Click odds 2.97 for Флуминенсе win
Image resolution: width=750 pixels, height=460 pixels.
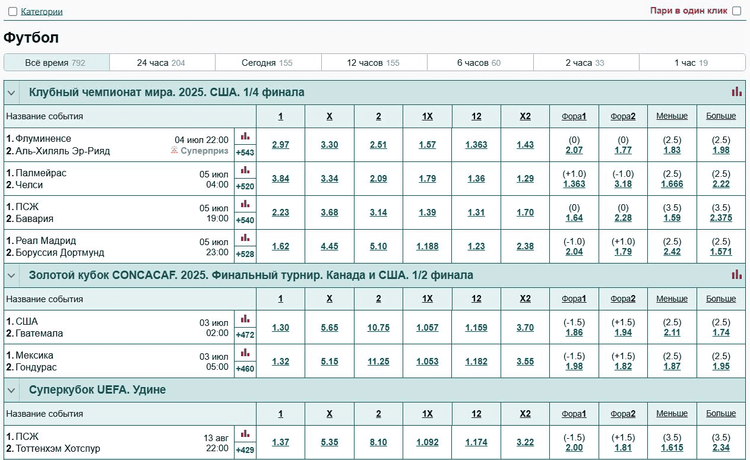[x=280, y=145]
